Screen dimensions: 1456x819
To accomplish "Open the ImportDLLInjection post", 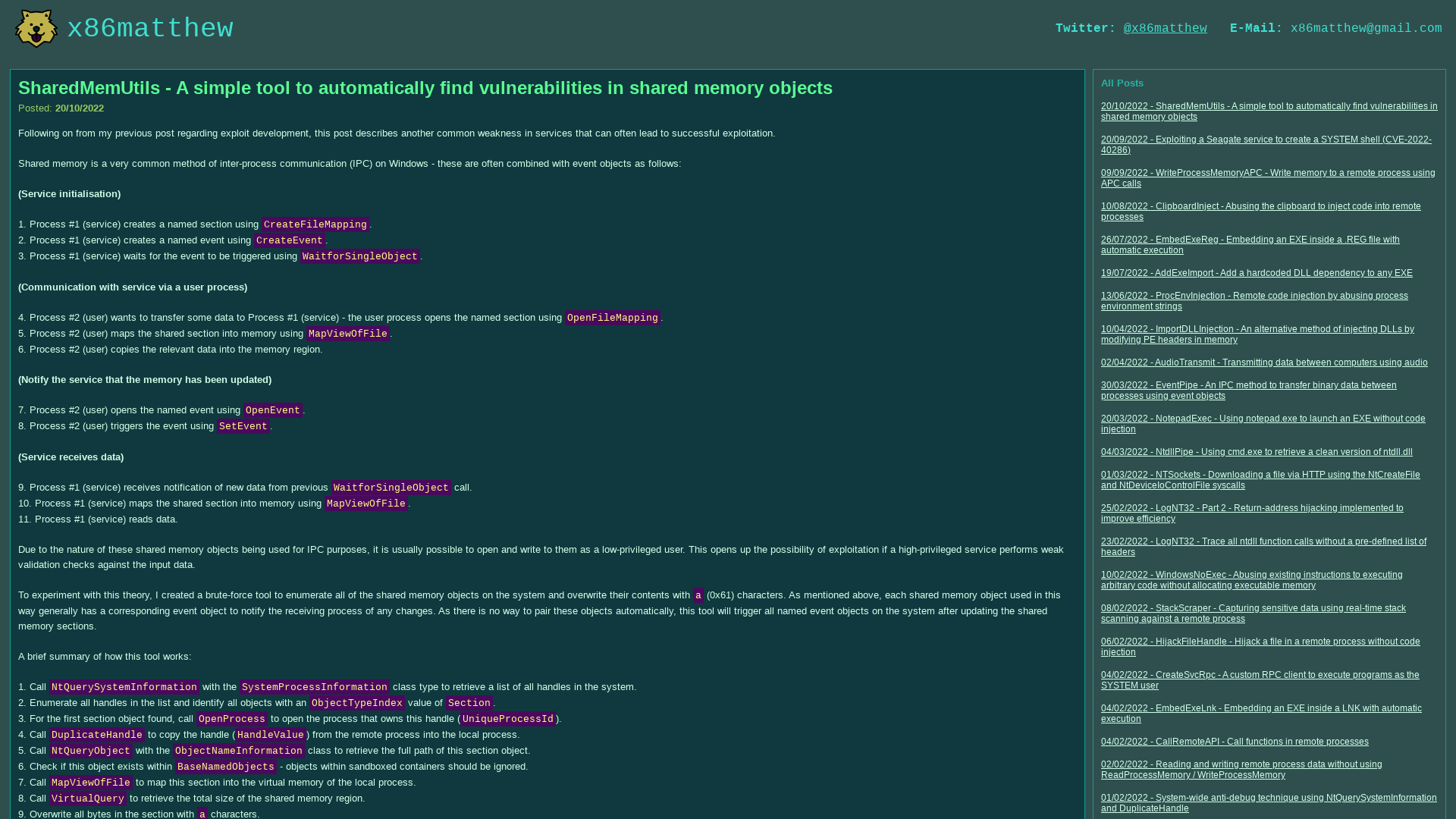I will pos(1257,334).
